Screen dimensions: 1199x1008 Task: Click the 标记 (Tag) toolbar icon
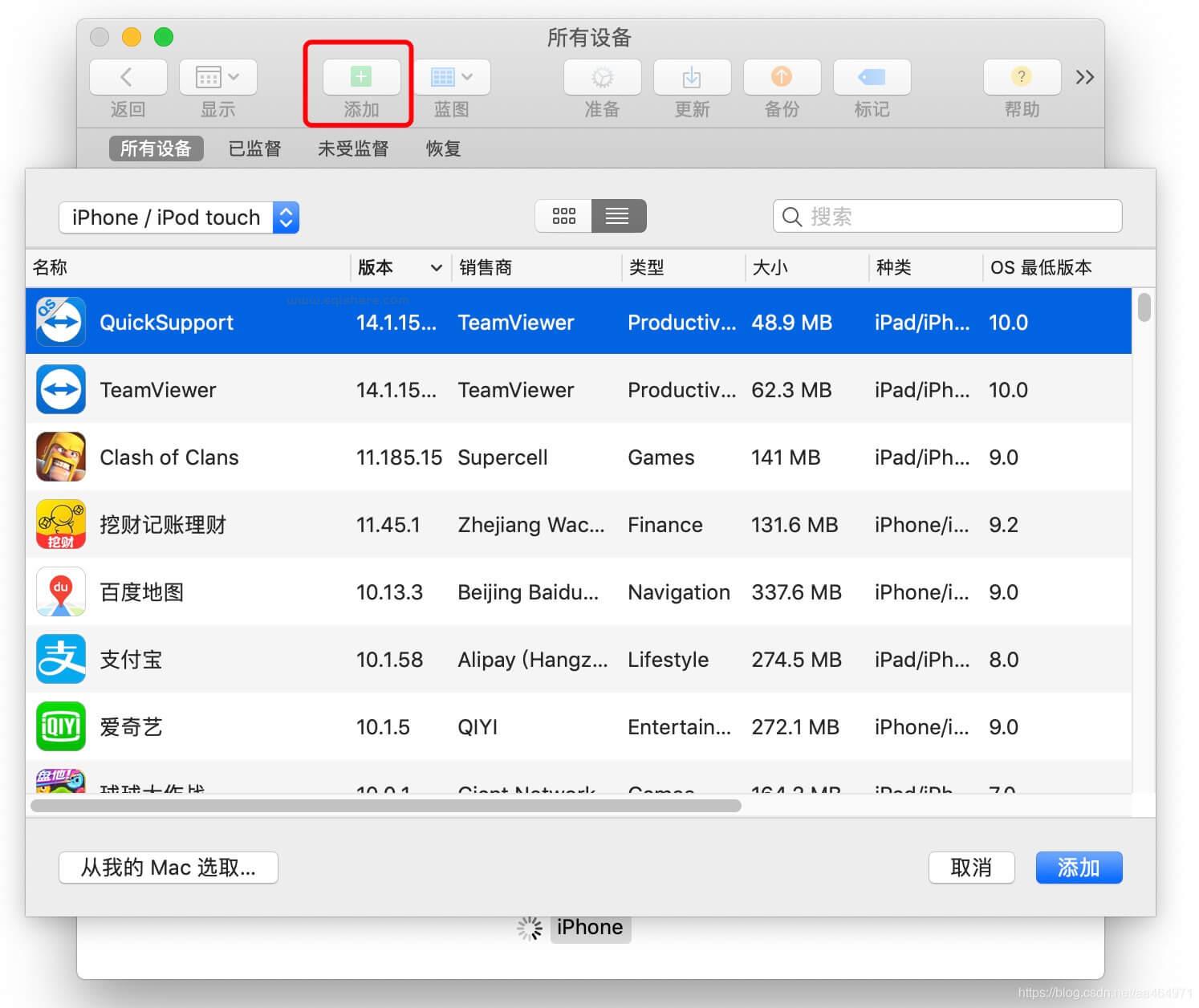pos(871,77)
